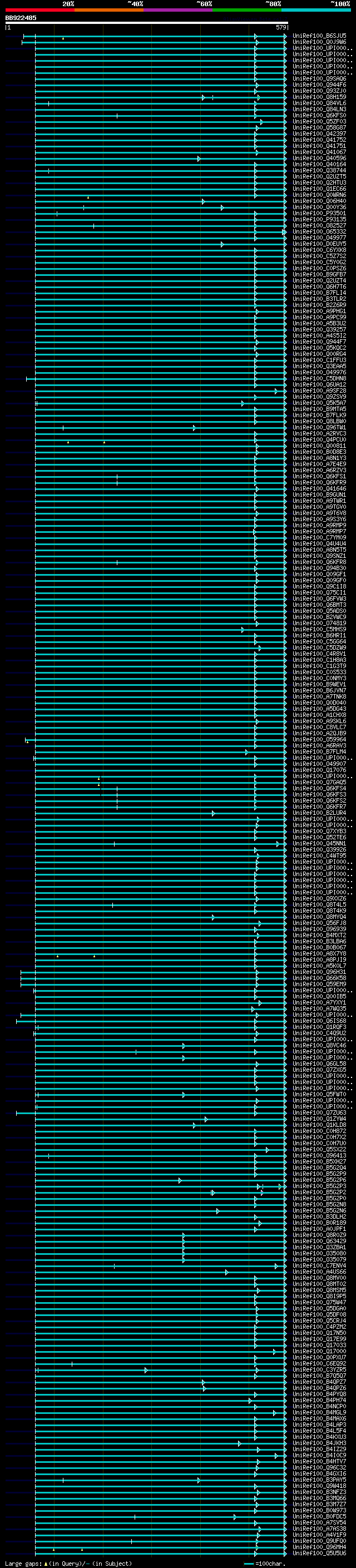
Task: Click the alignment bar of UniRef100_Q0J9W6
Action: click(x=154, y=43)
